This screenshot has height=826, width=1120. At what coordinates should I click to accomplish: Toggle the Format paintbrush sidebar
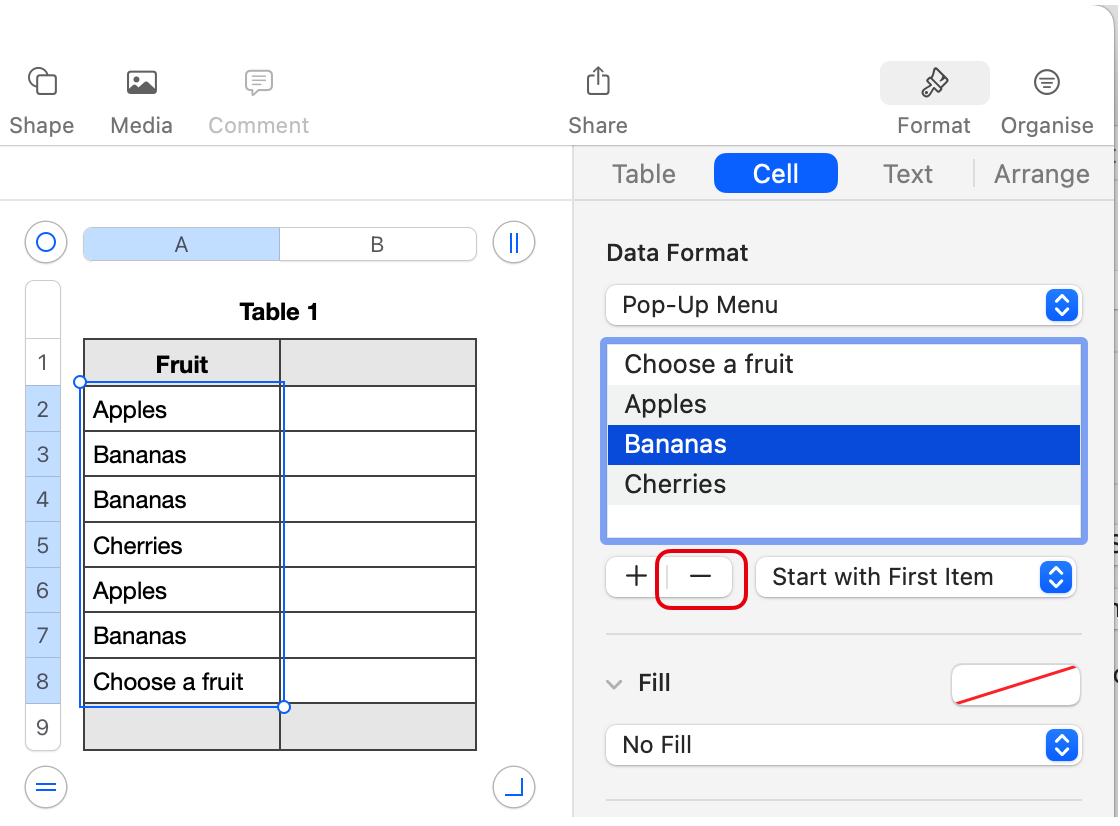pyautogui.click(x=934, y=83)
